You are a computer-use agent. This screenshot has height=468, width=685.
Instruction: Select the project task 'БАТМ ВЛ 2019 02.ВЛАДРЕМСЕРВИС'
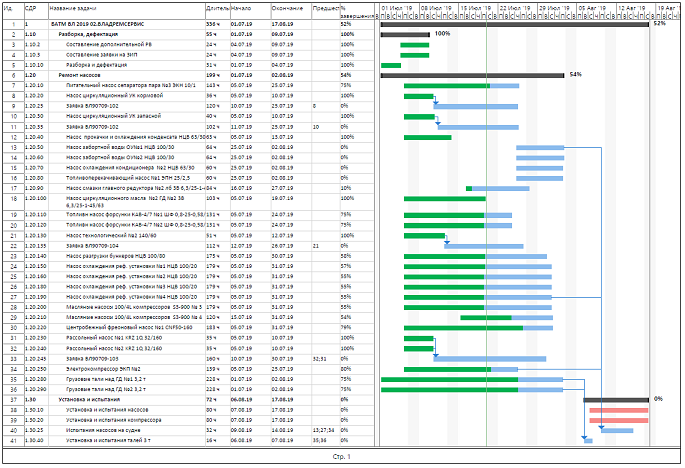pyautogui.click(x=97, y=24)
